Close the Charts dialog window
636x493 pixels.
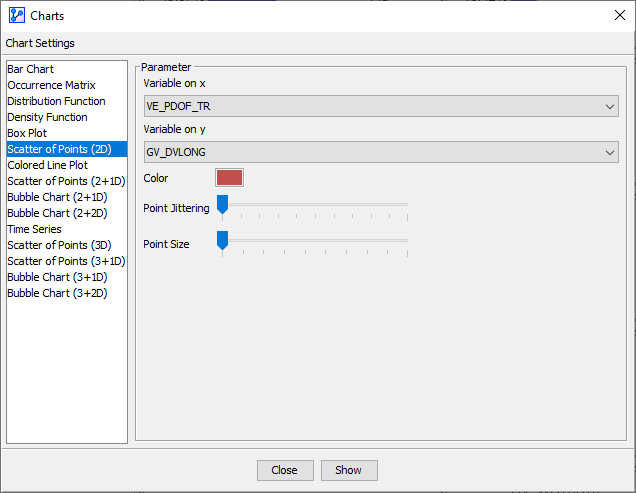(x=619, y=16)
